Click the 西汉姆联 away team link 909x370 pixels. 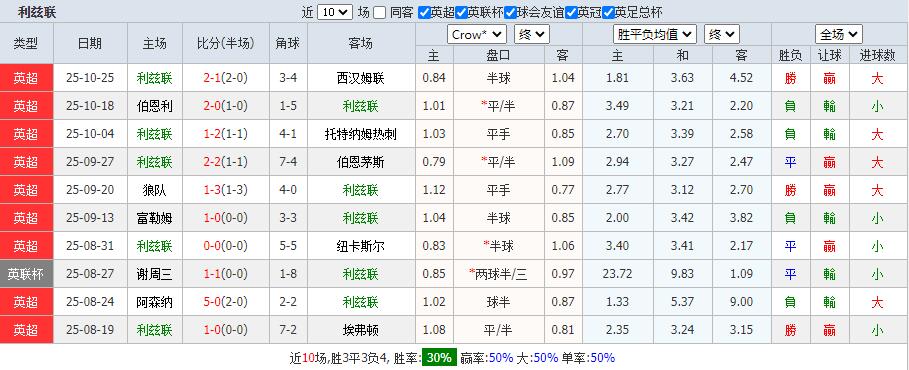[361, 78]
